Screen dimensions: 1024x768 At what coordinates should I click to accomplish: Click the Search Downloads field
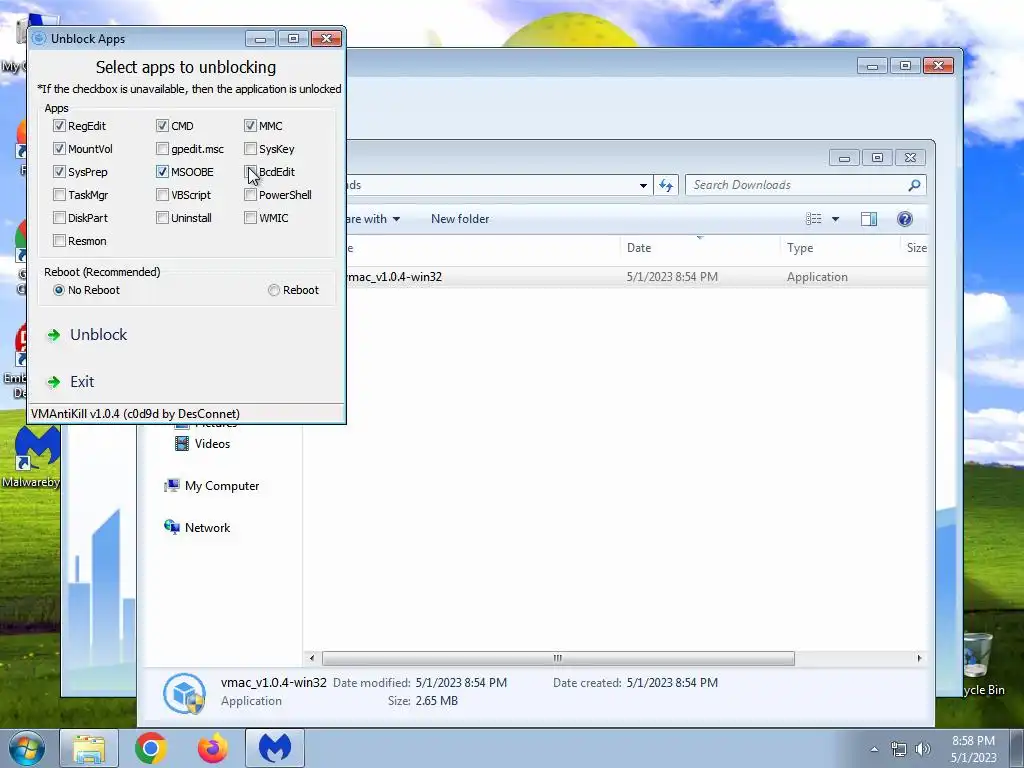805,185
